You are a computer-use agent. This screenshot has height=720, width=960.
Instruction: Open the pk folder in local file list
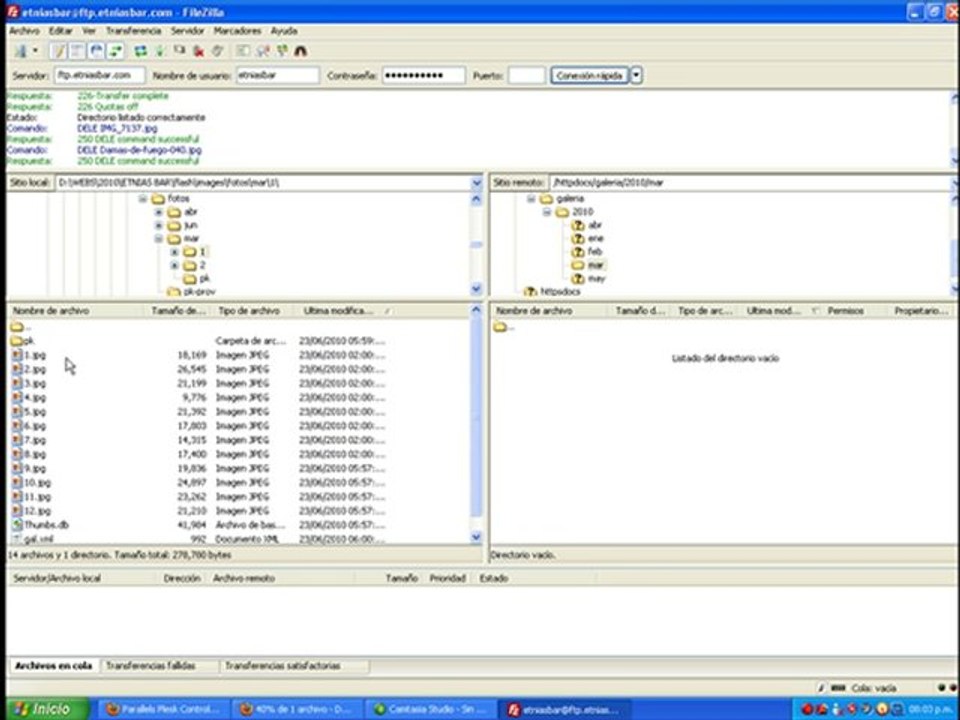pos(23,341)
